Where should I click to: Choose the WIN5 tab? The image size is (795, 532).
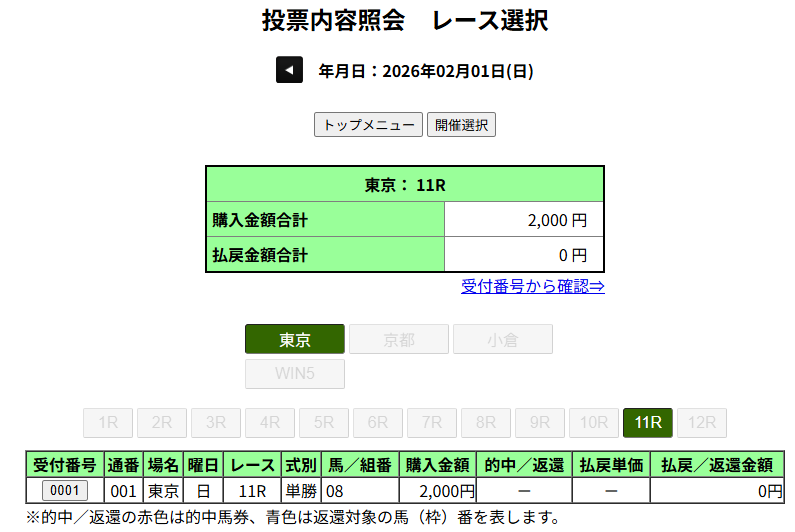pyautogui.click(x=295, y=374)
